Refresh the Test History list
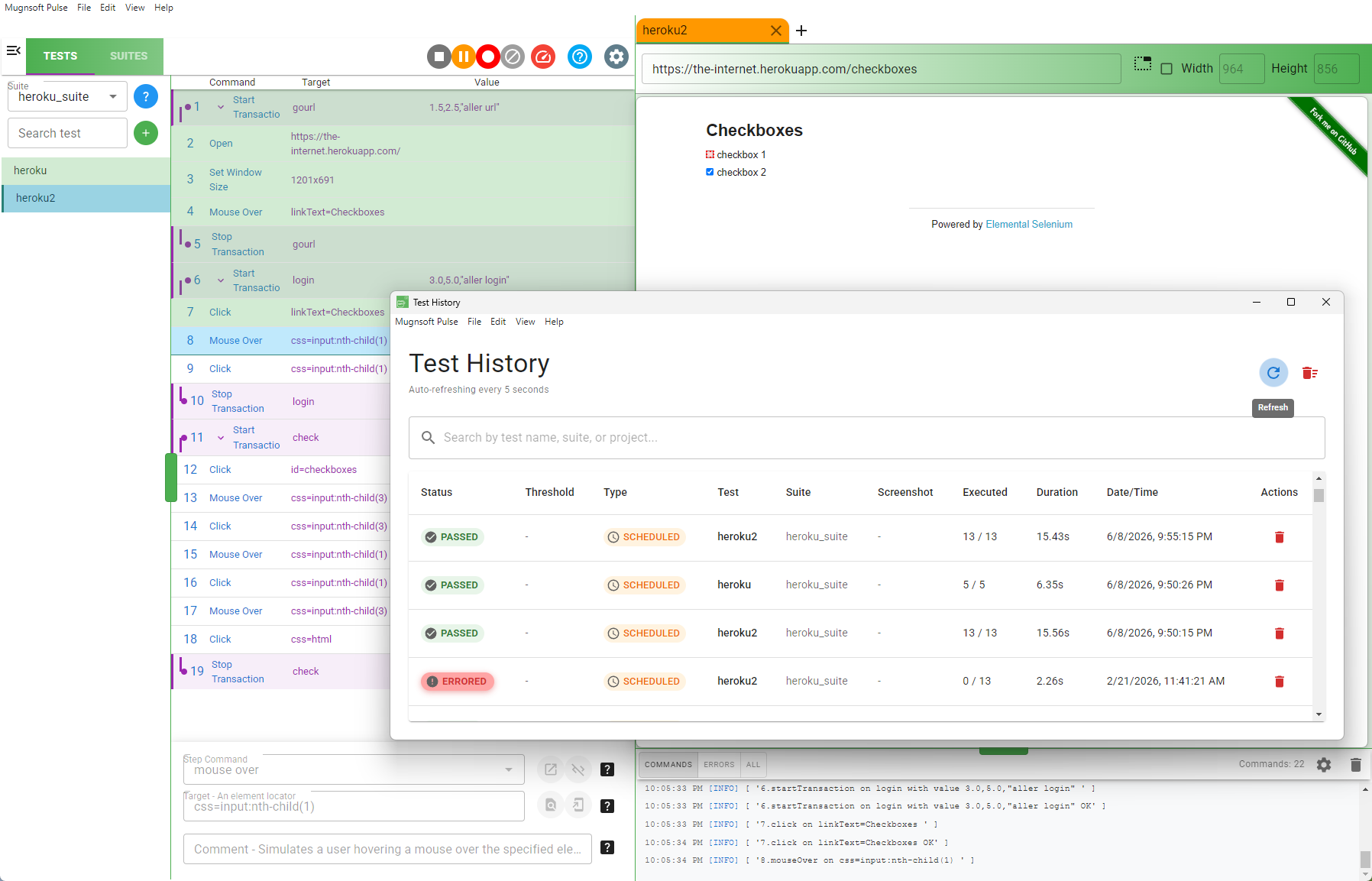Screen dimensions: 1372x881 click(x=1273, y=373)
